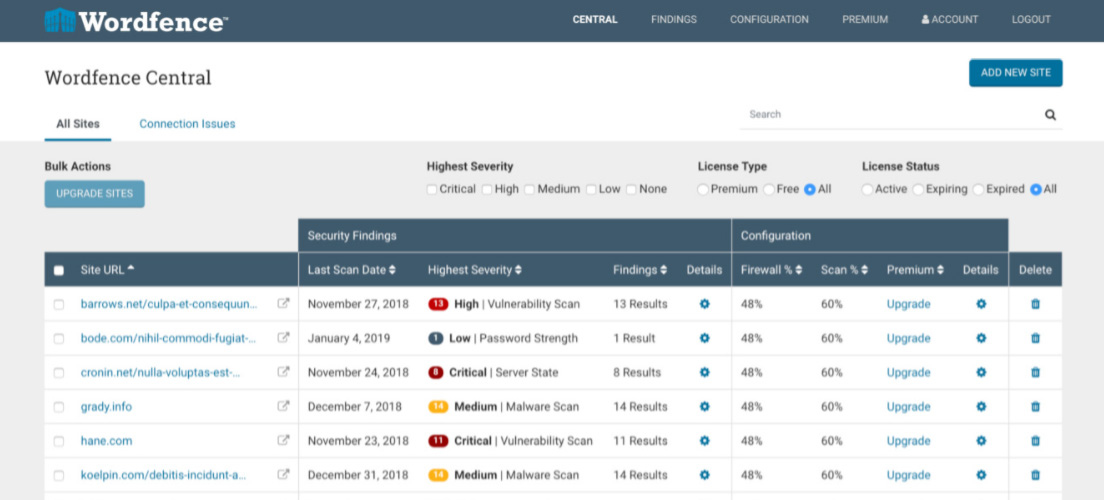1104x500 pixels.
Task: Delete the grady.info site with trash icon
Action: click(1035, 406)
